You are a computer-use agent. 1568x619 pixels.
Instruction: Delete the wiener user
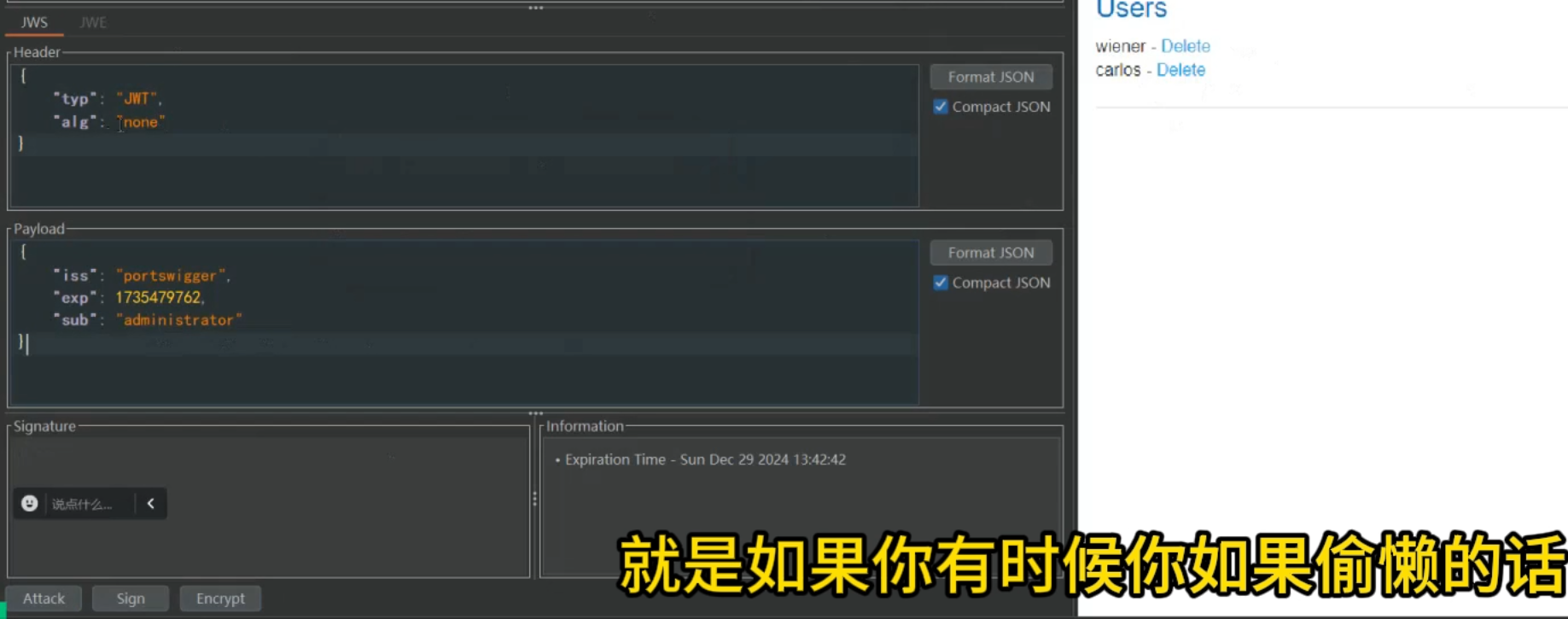[1185, 46]
